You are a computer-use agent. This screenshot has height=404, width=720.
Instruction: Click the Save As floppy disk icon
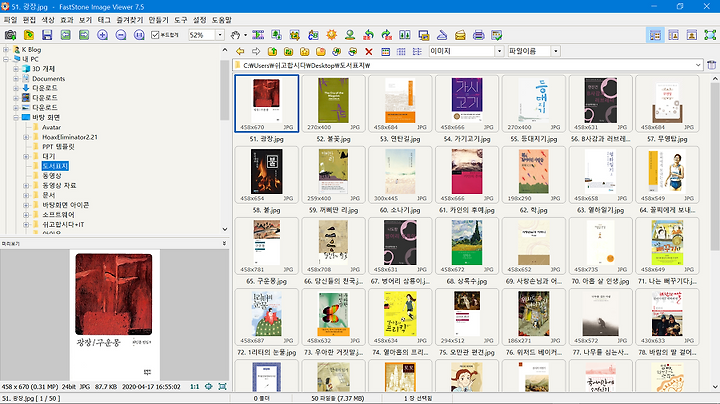(47, 35)
